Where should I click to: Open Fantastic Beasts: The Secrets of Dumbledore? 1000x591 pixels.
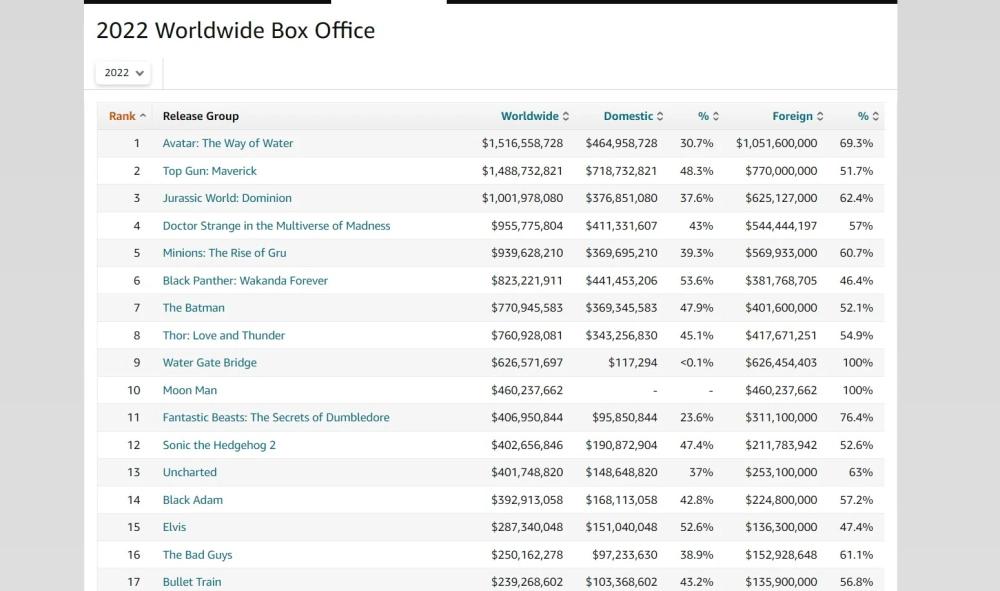(276, 418)
